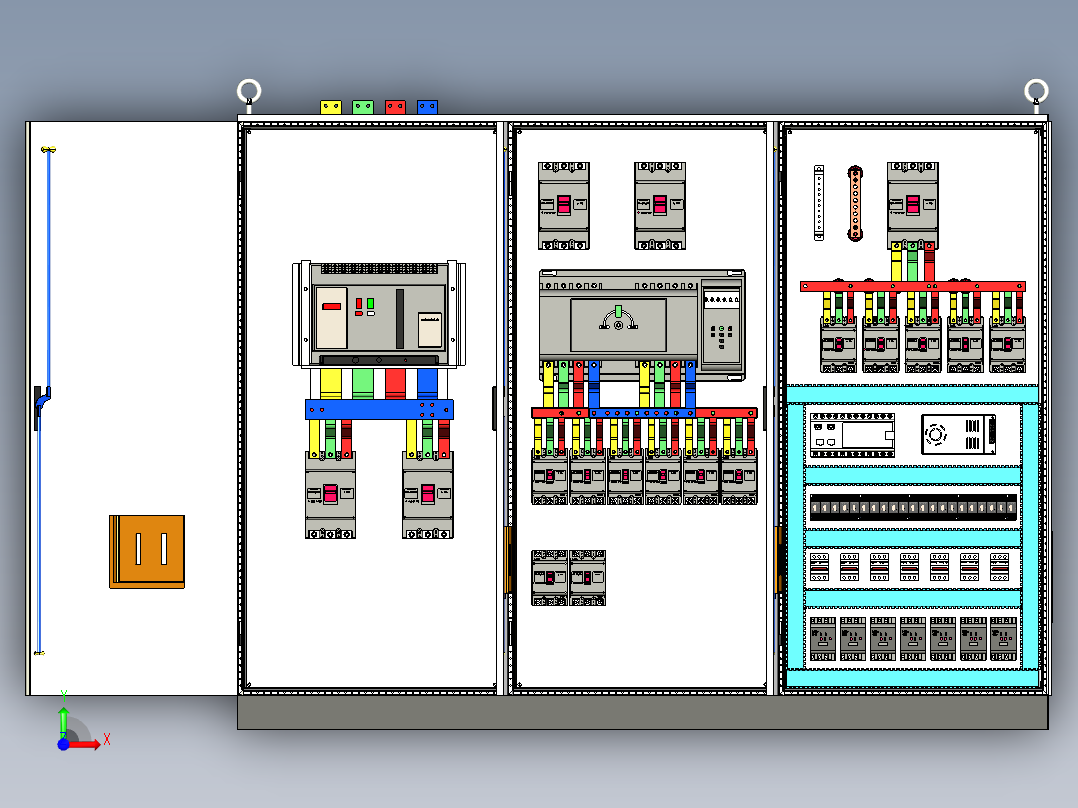Pick the green busbar terminal on the cabinet roof
1078x808 pixels.
(x=363, y=107)
